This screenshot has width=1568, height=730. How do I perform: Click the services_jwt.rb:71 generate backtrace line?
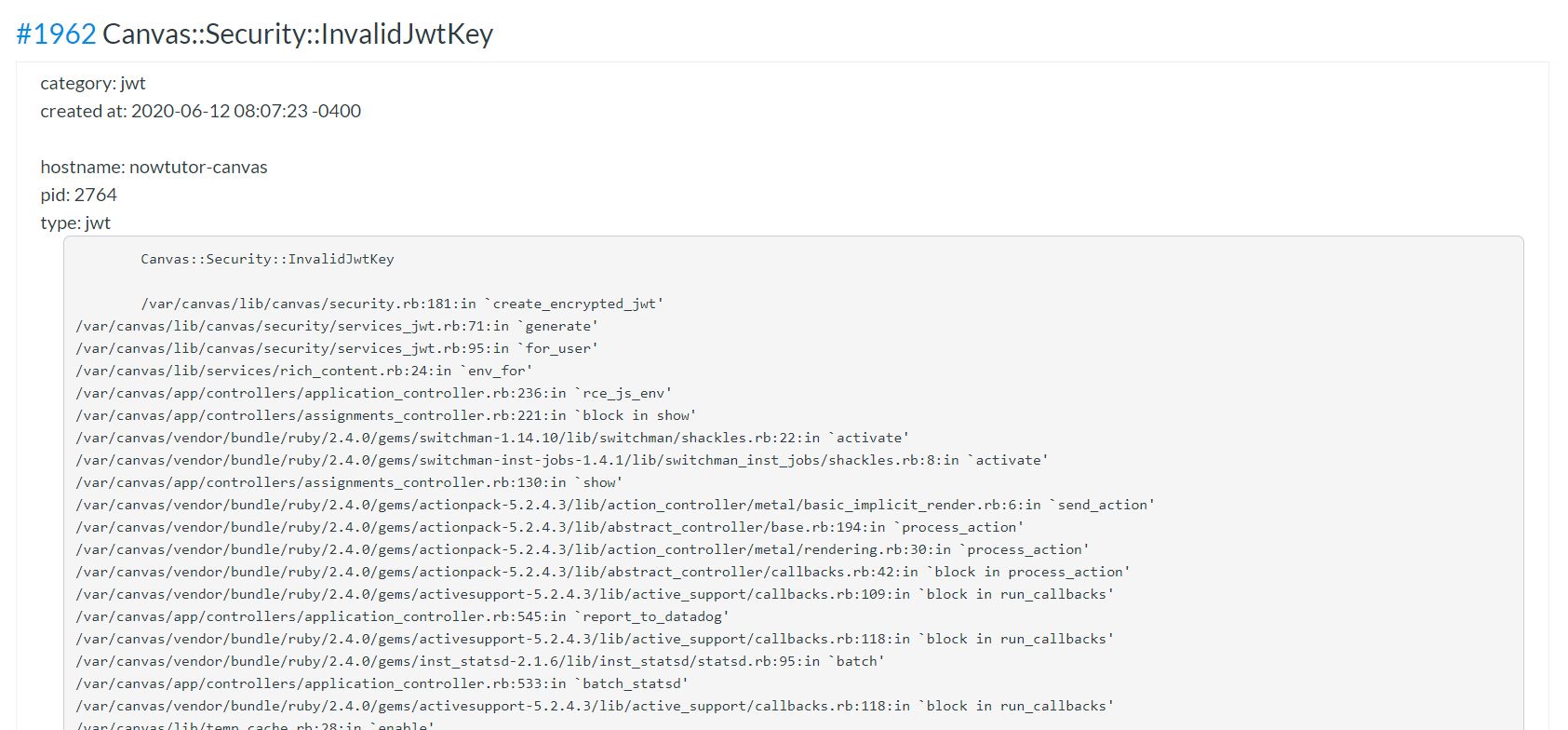coord(337,326)
